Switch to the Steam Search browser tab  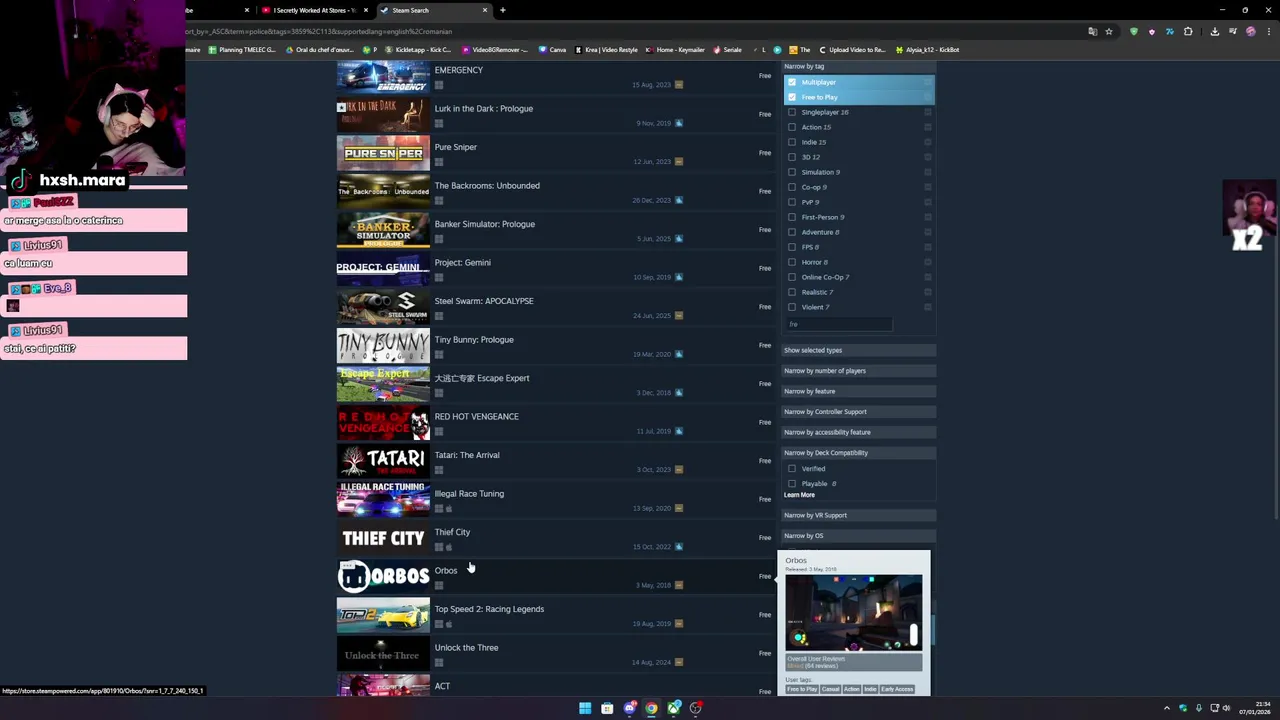click(x=434, y=10)
